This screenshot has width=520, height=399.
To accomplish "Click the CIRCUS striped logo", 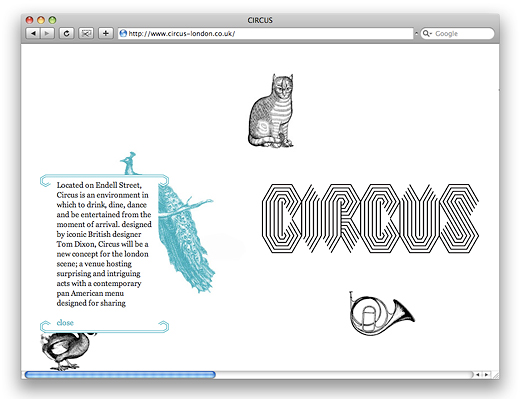I will coord(370,218).
